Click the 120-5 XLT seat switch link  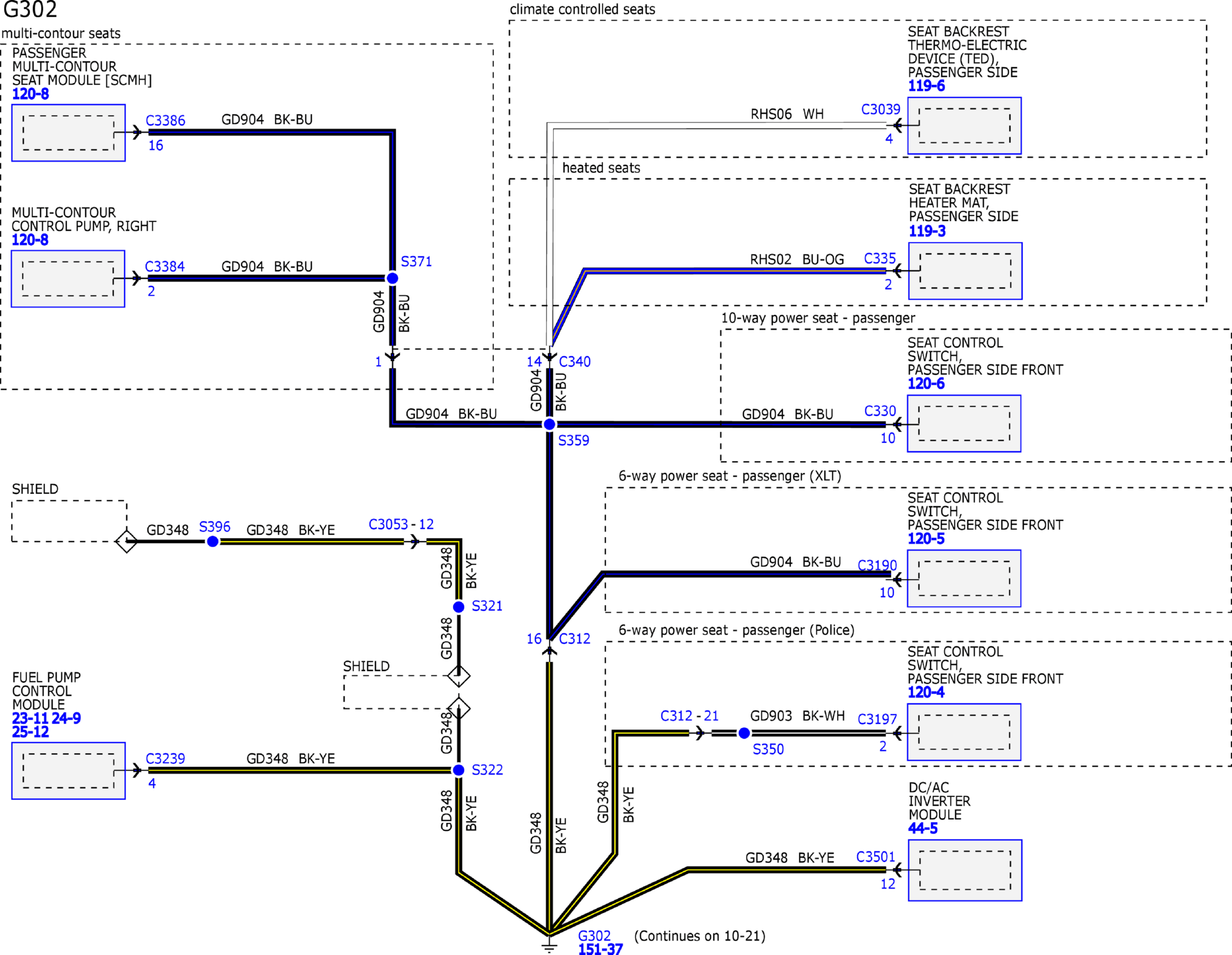[925, 539]
